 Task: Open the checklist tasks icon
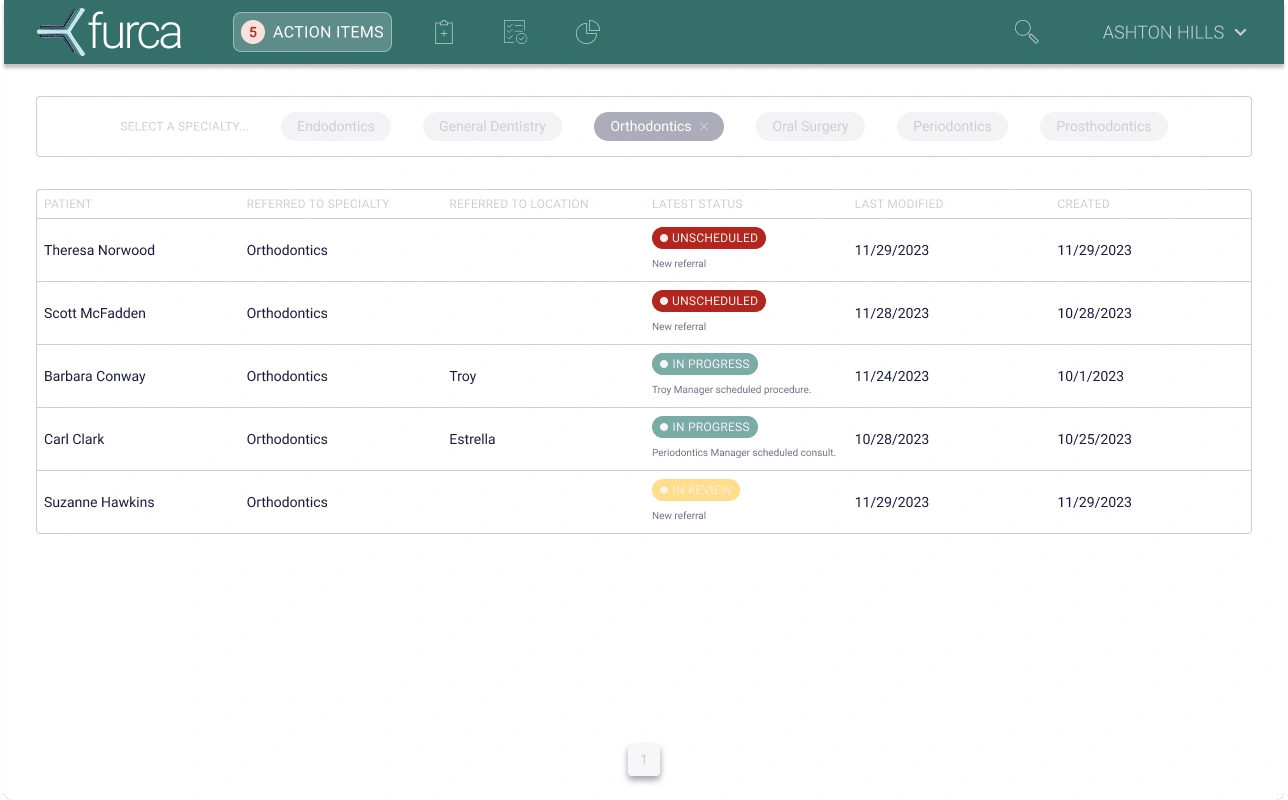click(x=515, y=32)
